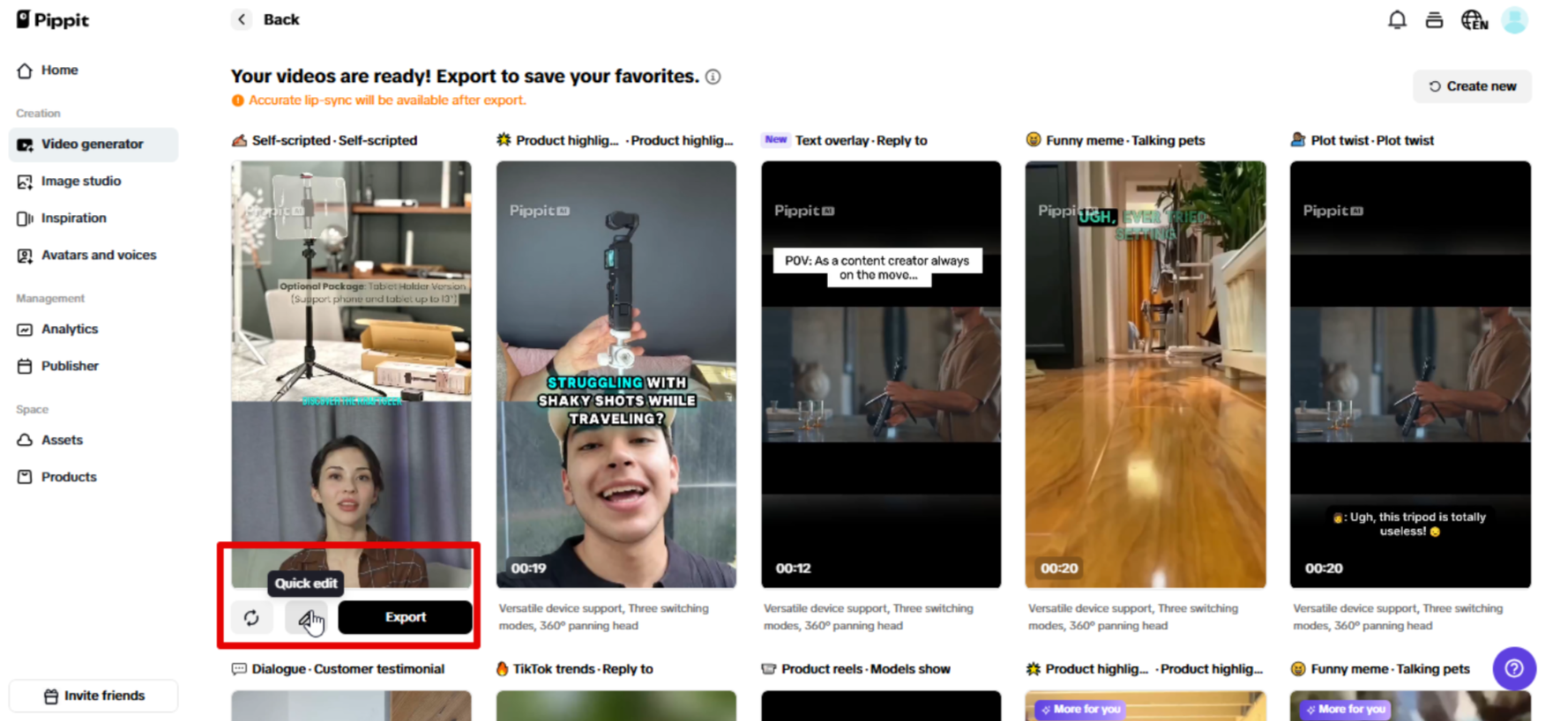Click the help question mark button
This screenshot has width=1568, height=721.
point(1514,669)
